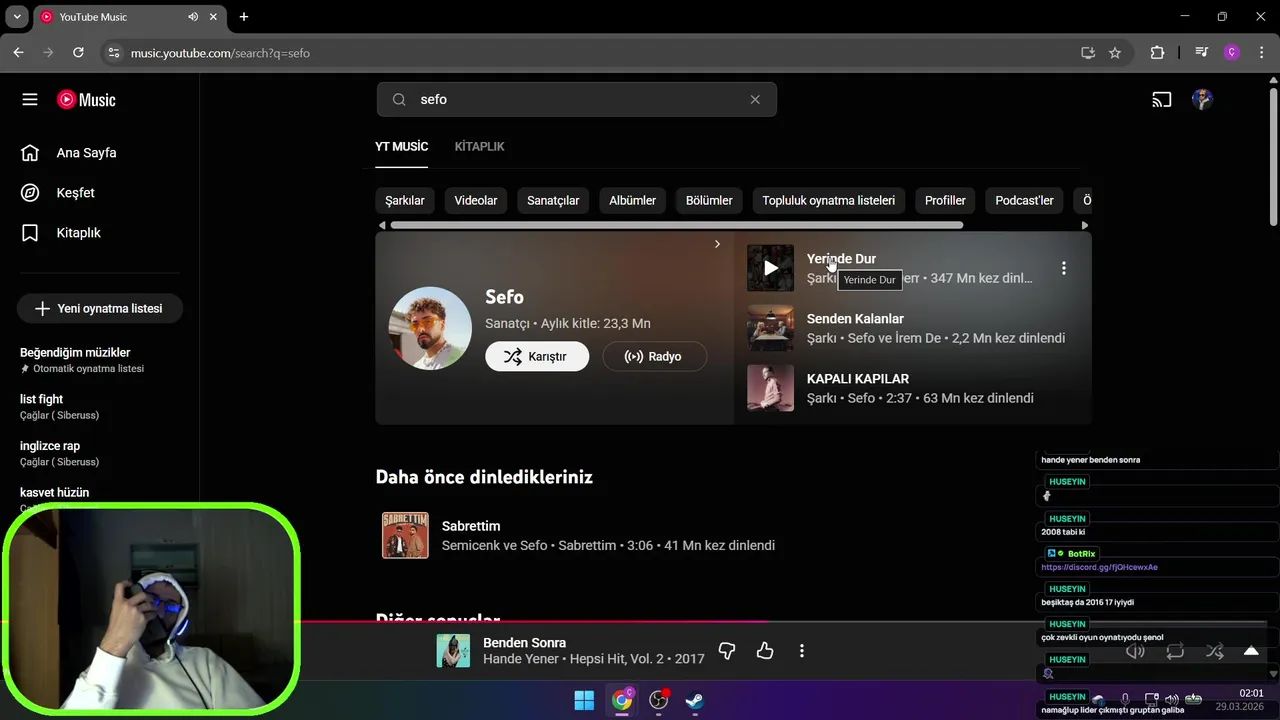Click the search magnifier icon
The height and width of the screenshot is (720, 1280).
pos(399,100)
